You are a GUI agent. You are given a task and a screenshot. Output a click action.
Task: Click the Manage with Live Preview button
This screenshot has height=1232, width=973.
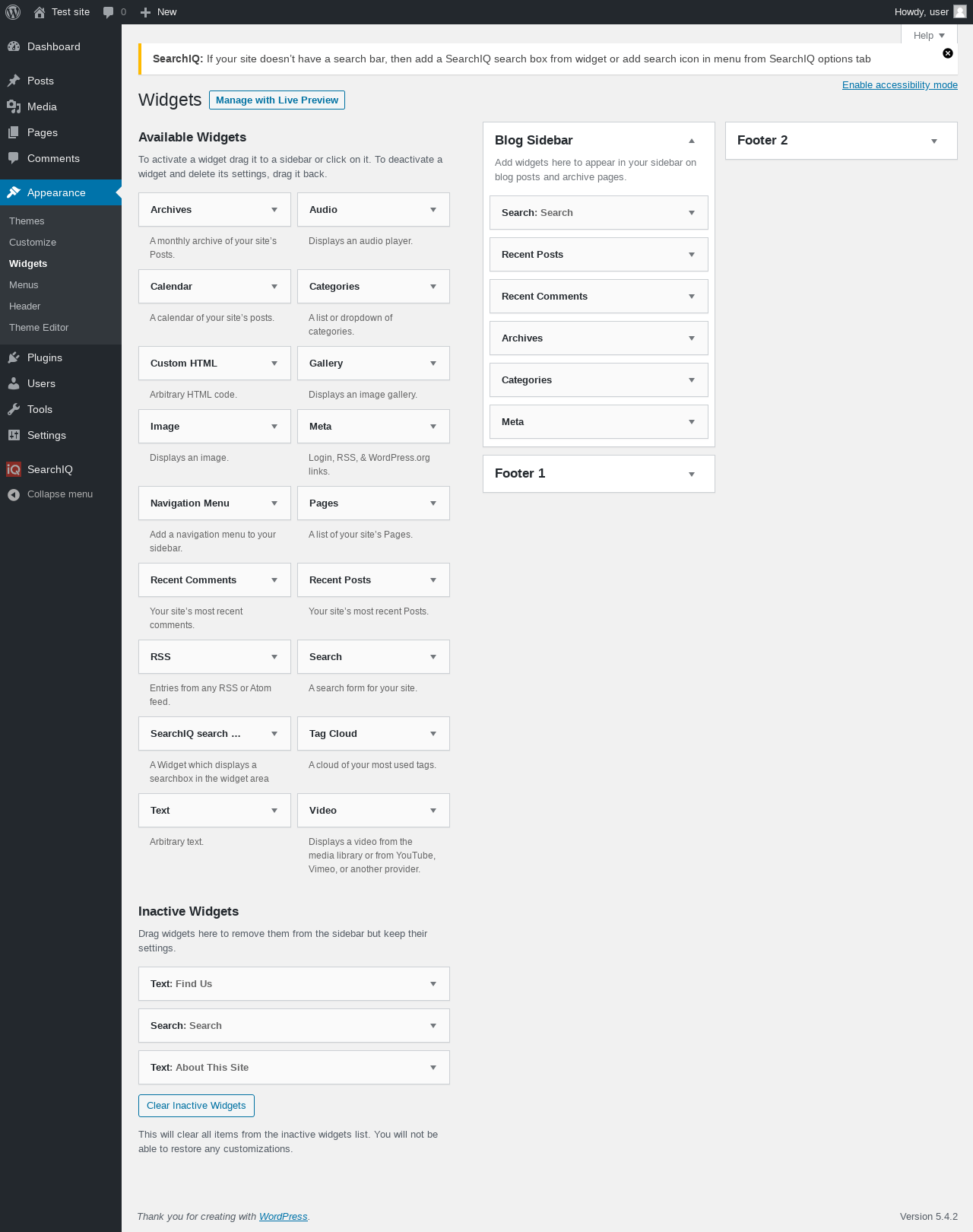pos(277,100)
